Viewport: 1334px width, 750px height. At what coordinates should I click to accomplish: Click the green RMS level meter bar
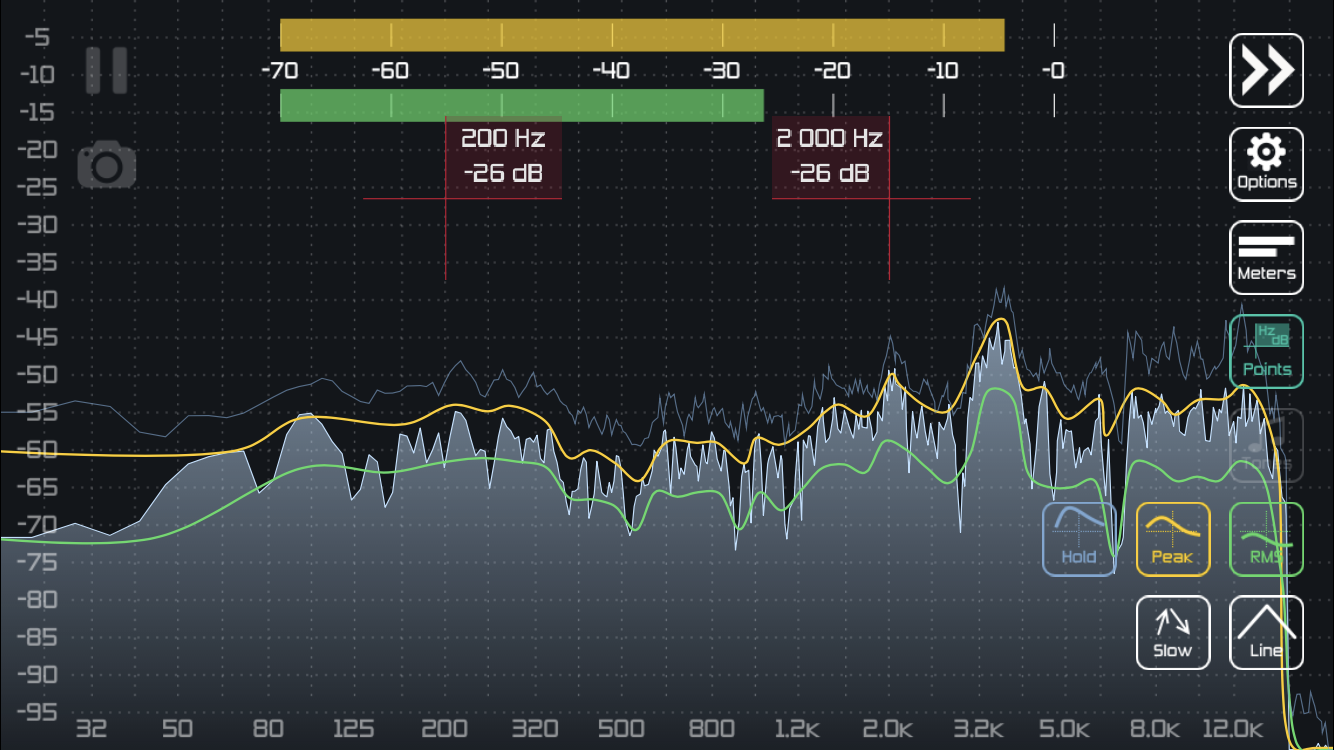point(522,105)
